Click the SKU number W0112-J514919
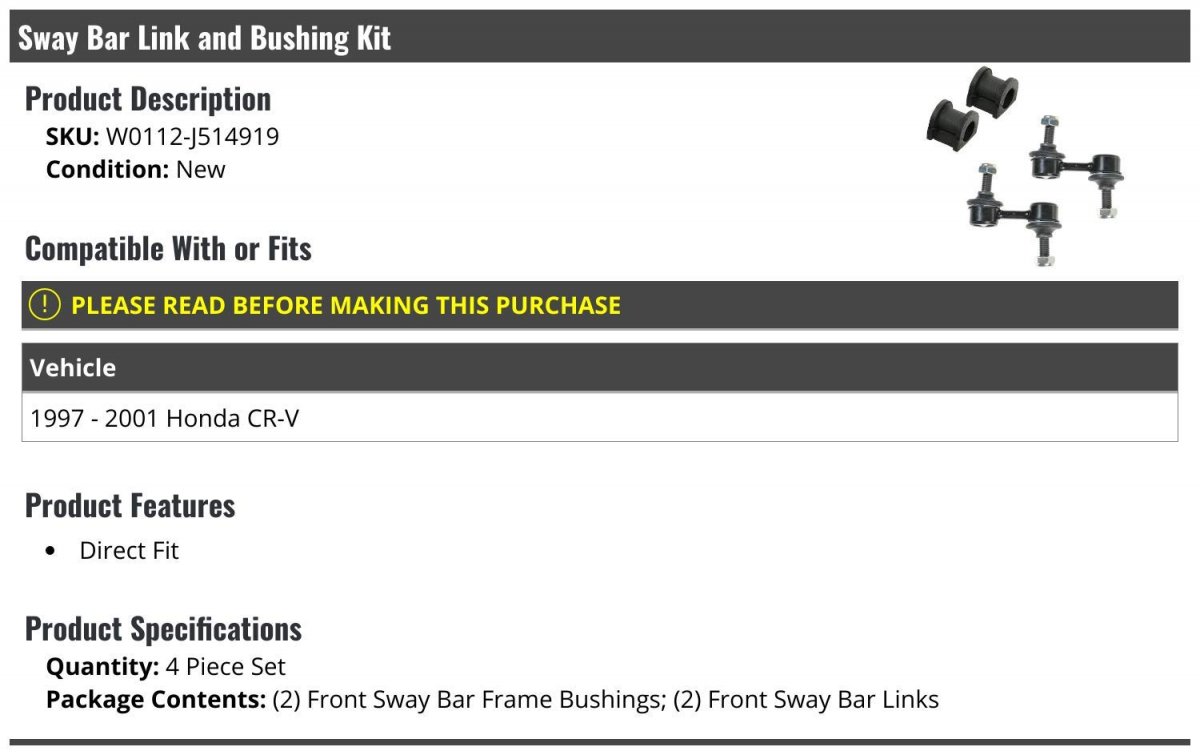Image resolution: width=1200 pixels, height=755 pixels. (x=192, y=136)
